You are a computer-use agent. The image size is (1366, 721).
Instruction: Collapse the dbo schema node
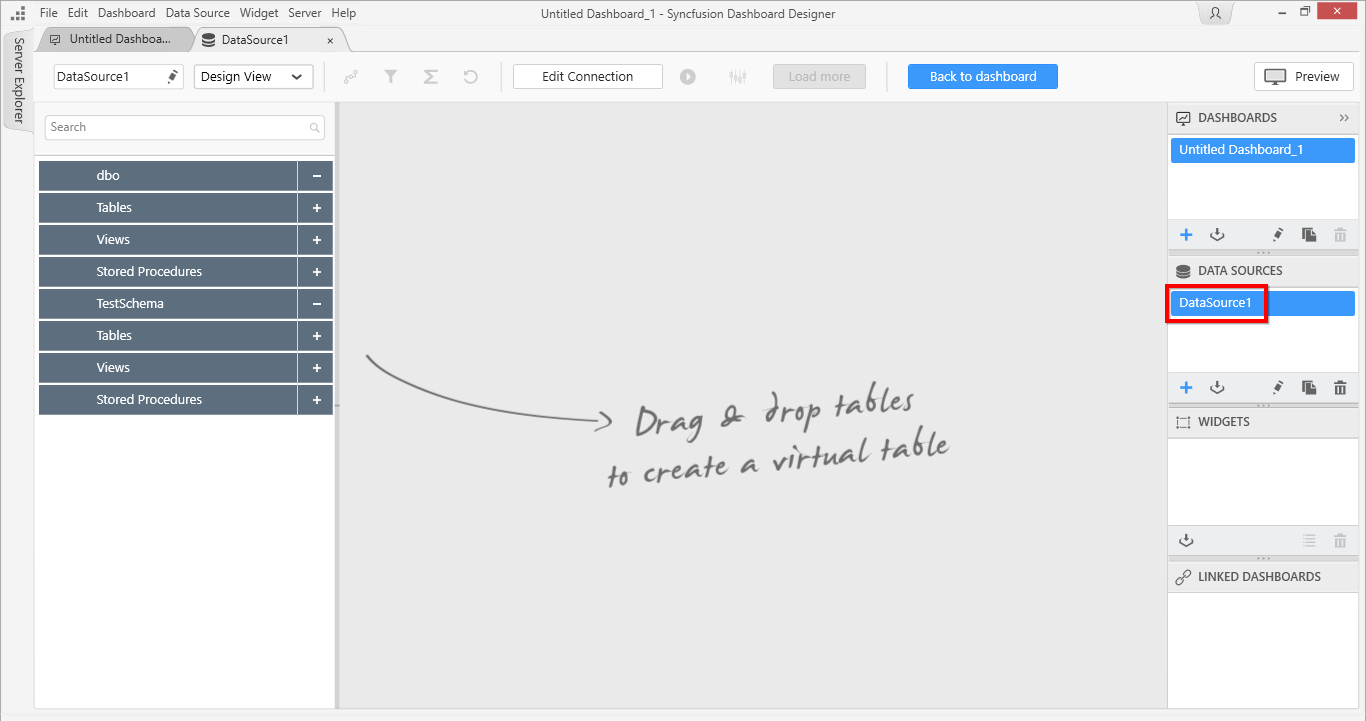pos(316,176)
